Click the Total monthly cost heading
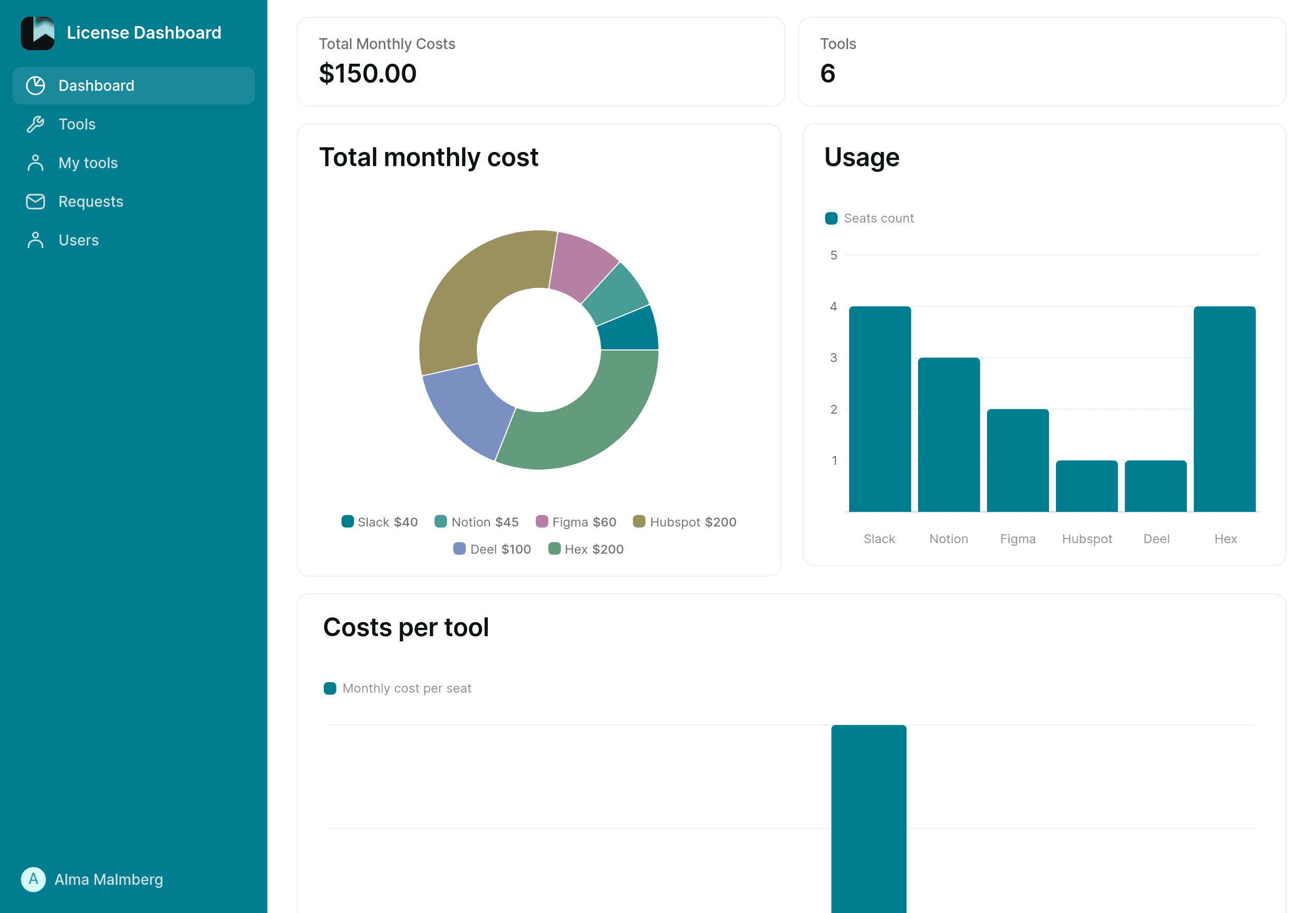This screenshot has width=1316, height=913. coord(428,157)
